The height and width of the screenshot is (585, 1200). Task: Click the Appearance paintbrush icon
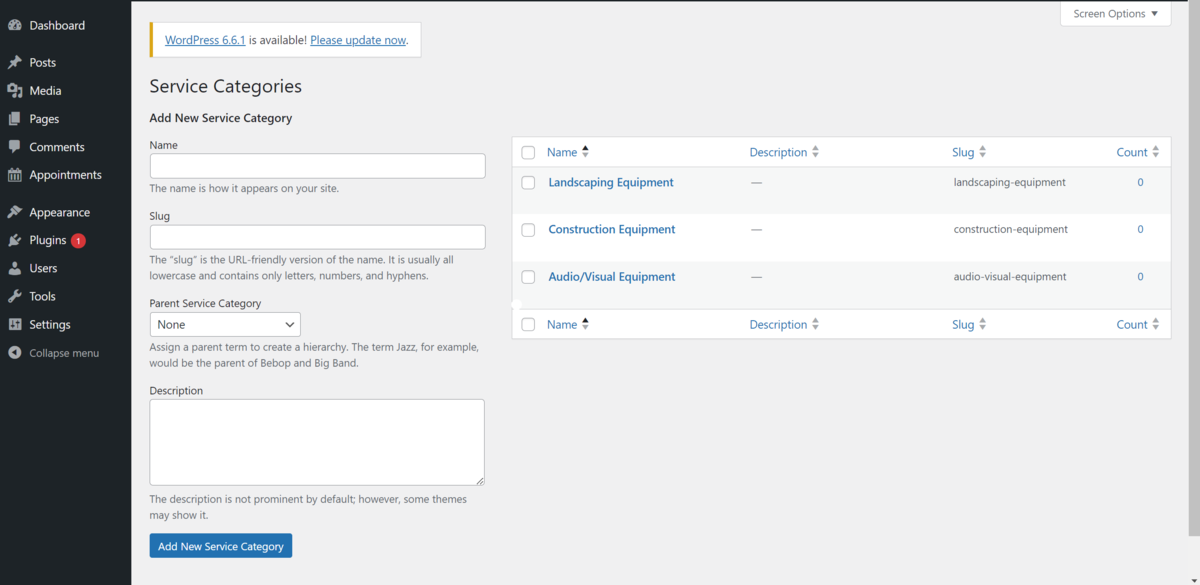15,212
